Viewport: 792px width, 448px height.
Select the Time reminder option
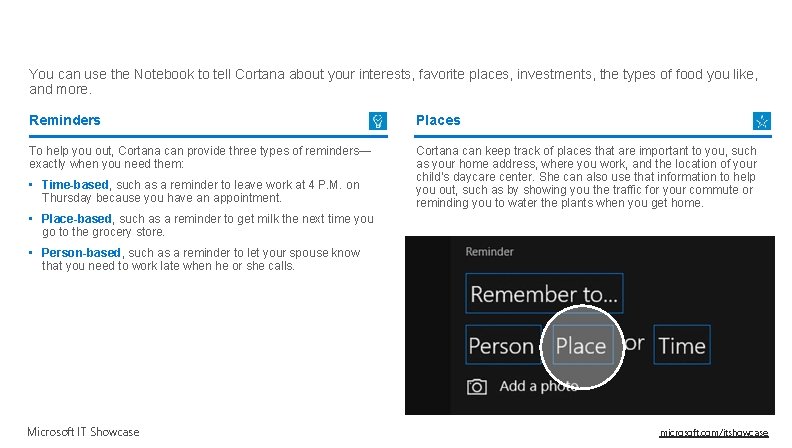click(x=682, y=345)
